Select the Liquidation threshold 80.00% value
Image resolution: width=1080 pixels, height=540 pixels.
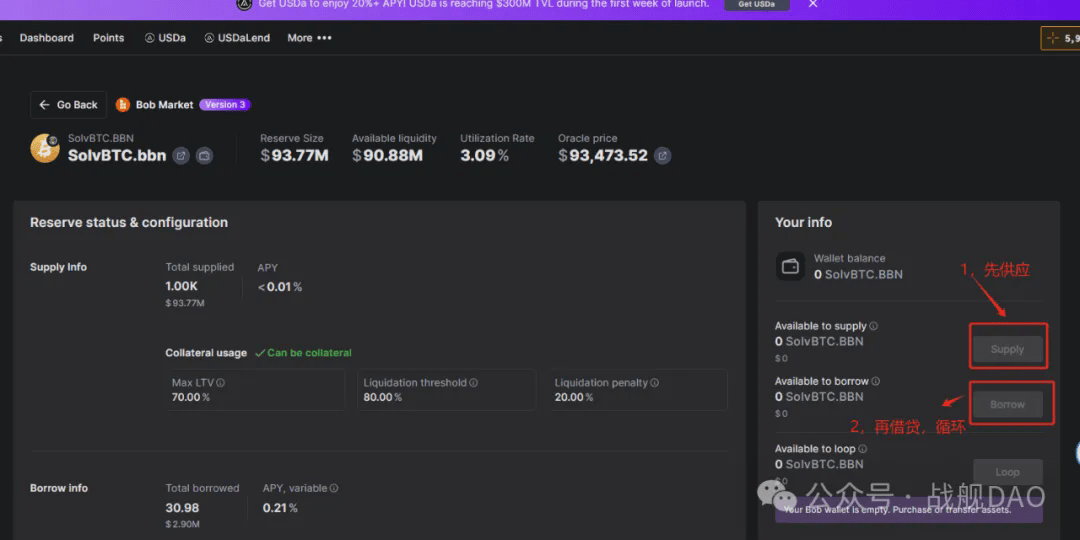(382, 397)
